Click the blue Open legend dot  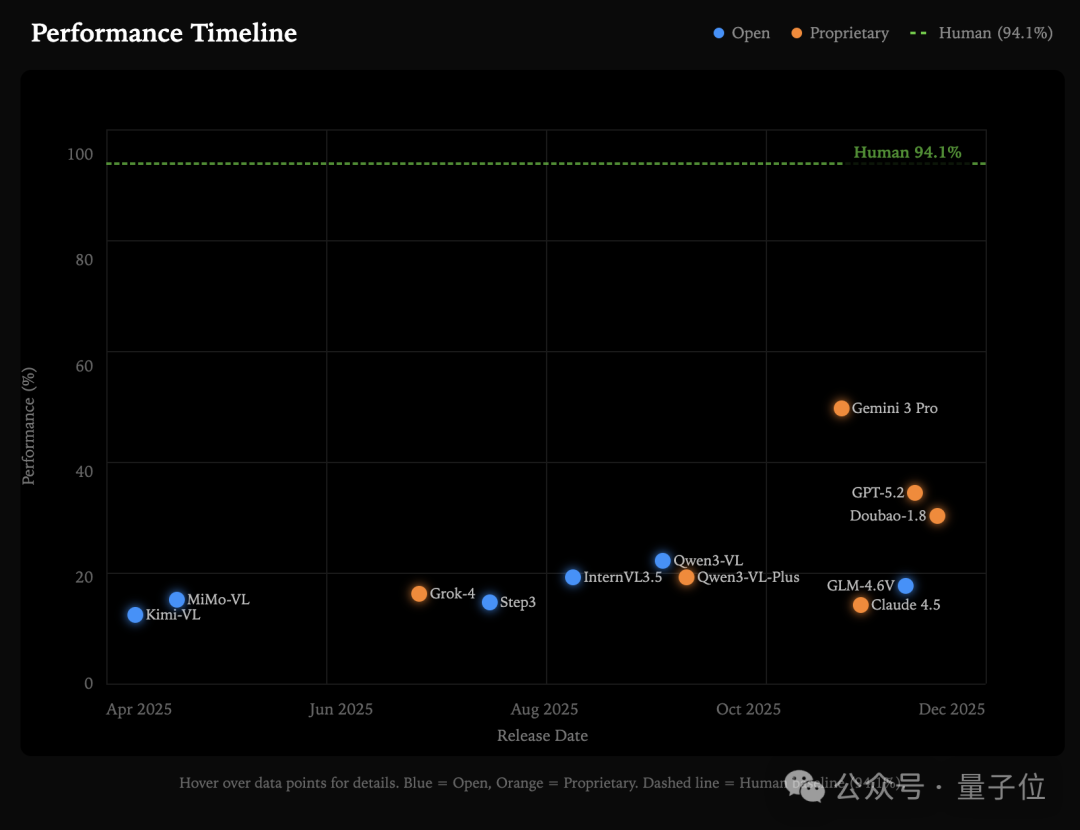[718, 33]
